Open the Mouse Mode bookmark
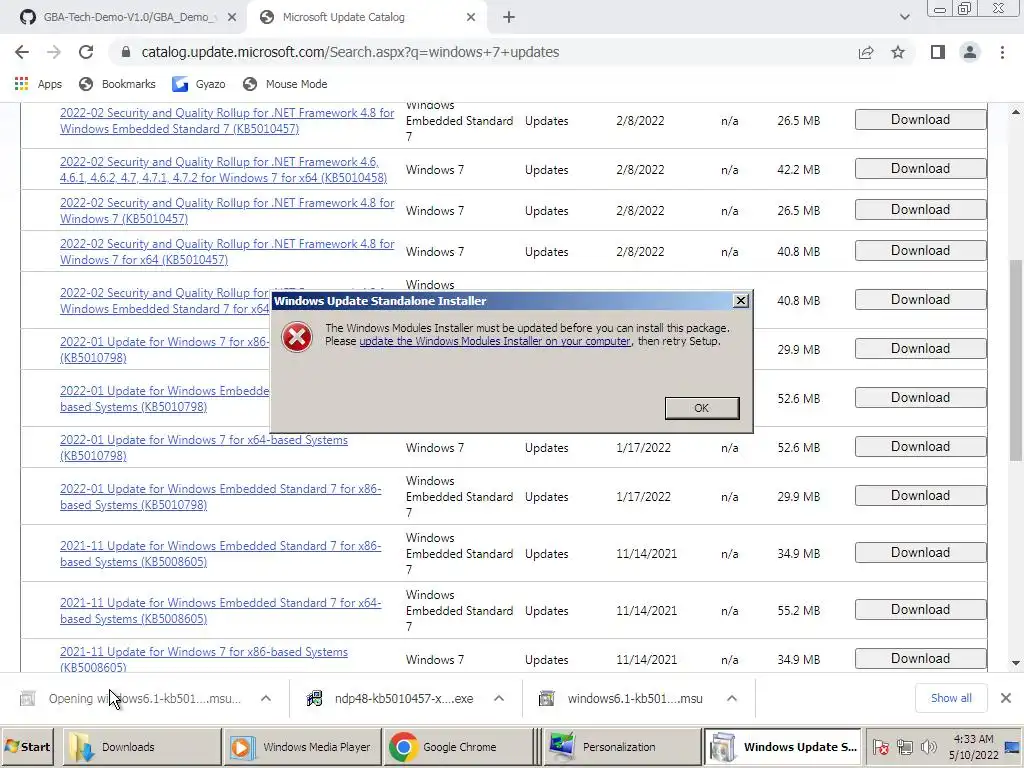1024x768 pixels. coord(285,84)
